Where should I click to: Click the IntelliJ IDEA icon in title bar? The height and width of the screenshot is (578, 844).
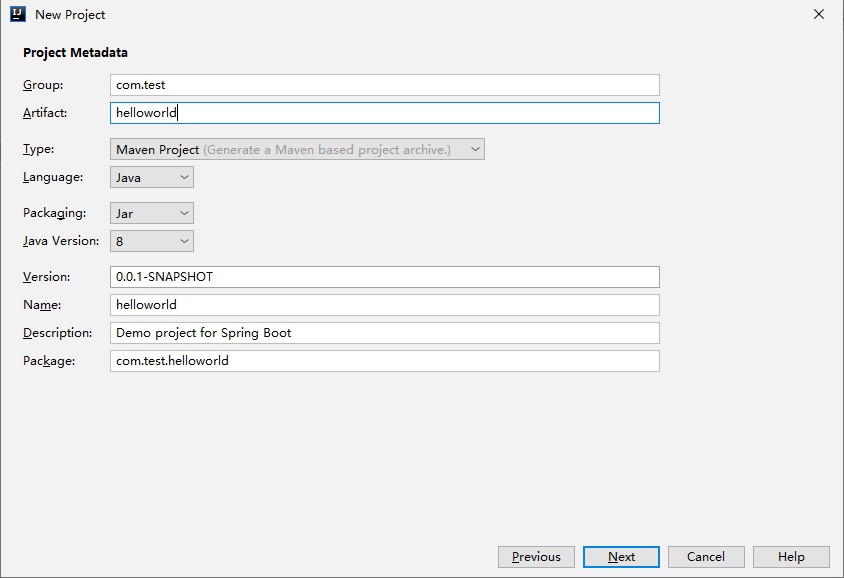(x=18, y=14)
